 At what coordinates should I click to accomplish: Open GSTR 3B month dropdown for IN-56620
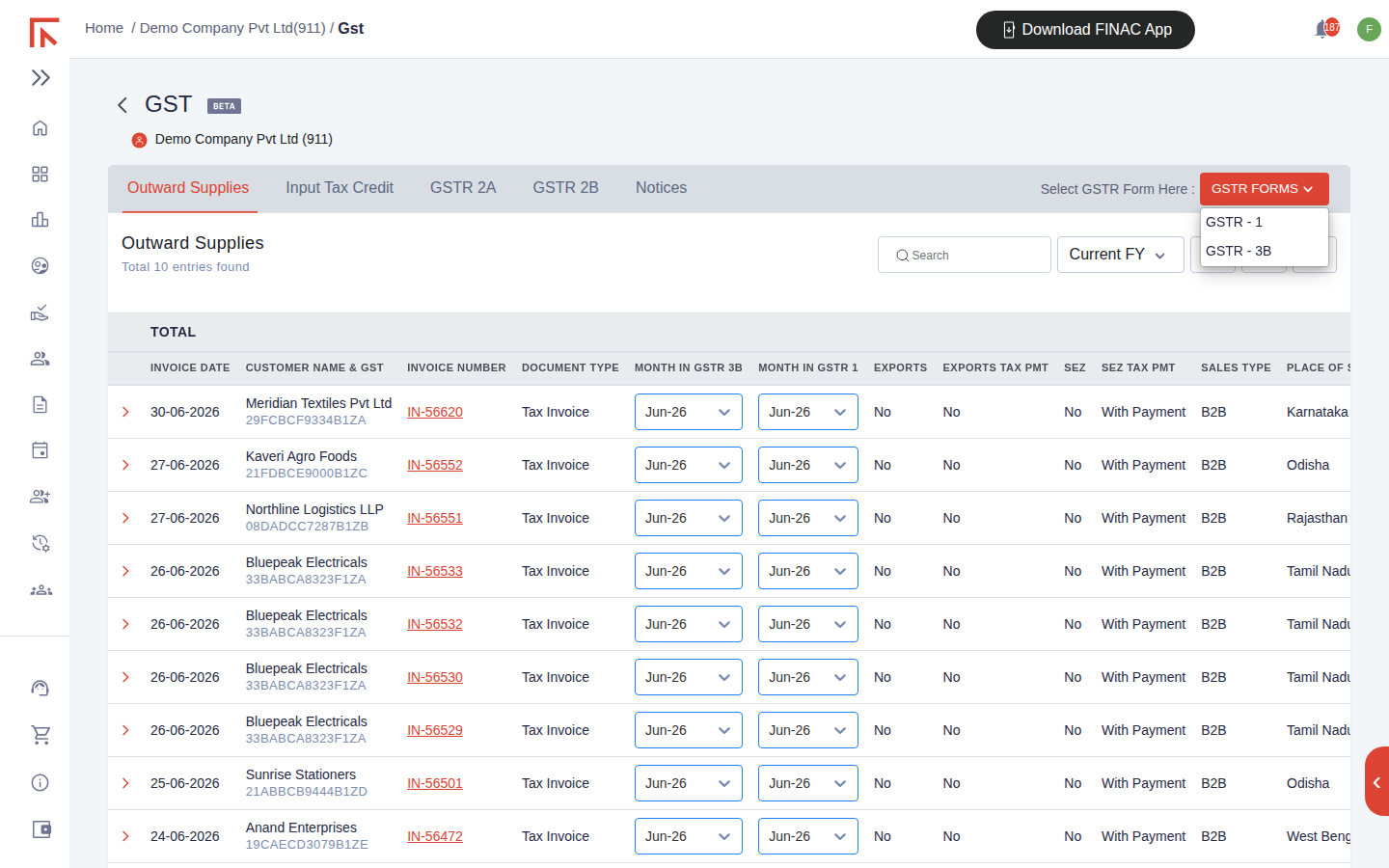pos(688,412)
